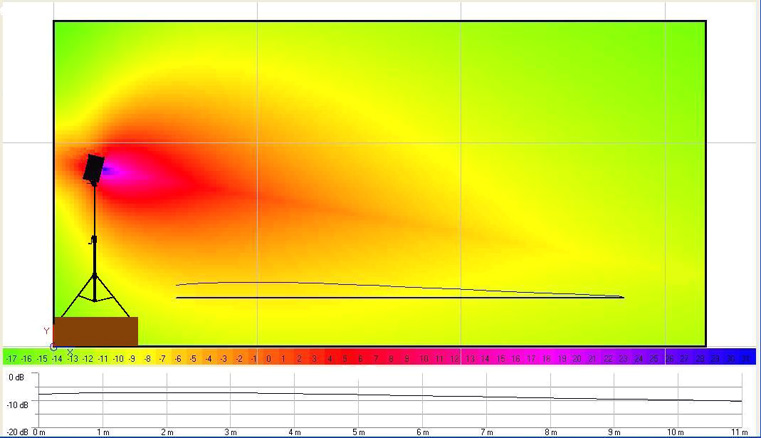Click the -17 green swatch on the color scale
Viewport: 761px width, 438px height.
11,358
